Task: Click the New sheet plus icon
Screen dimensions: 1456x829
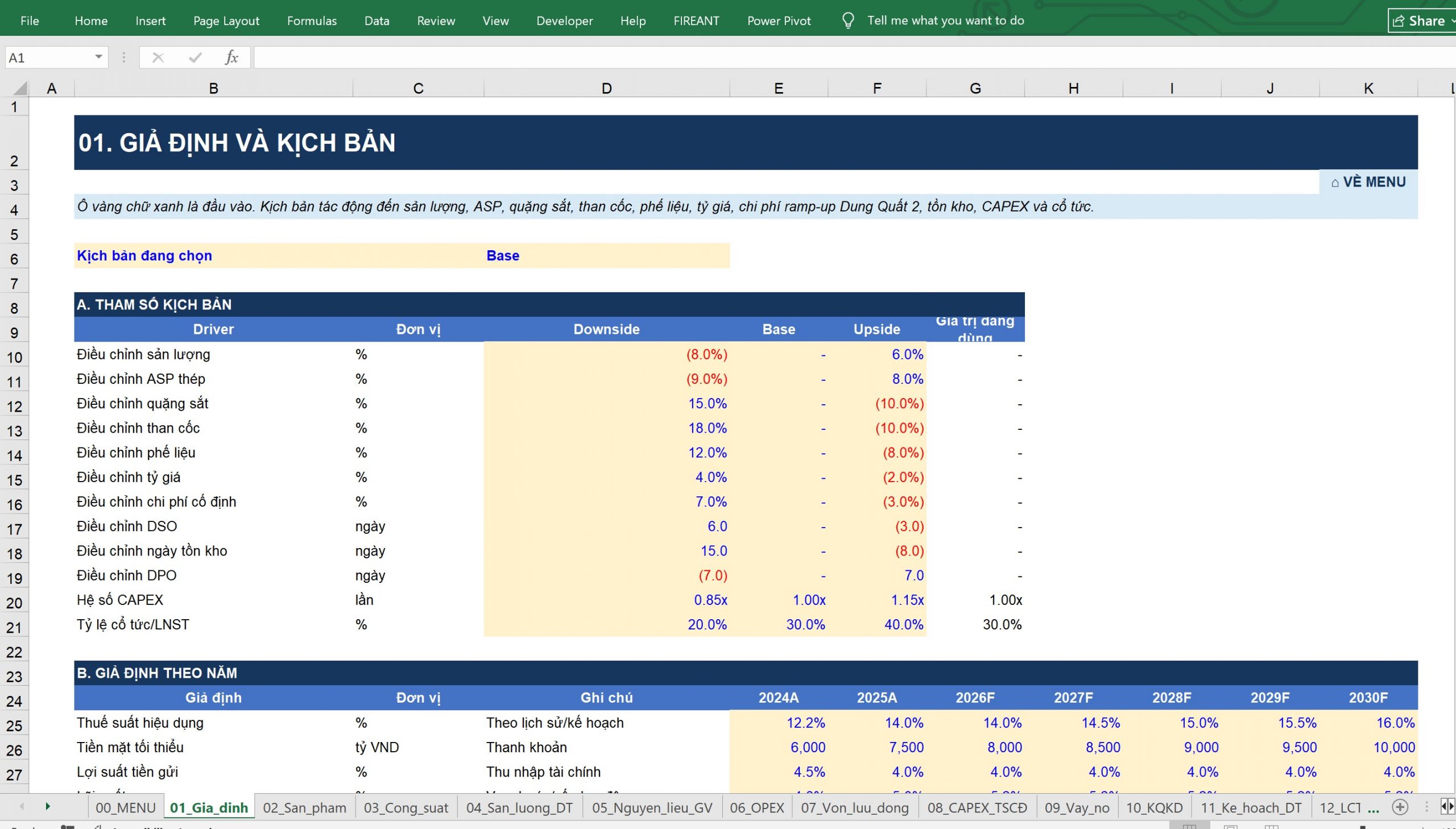Action: pos(1400,807)
